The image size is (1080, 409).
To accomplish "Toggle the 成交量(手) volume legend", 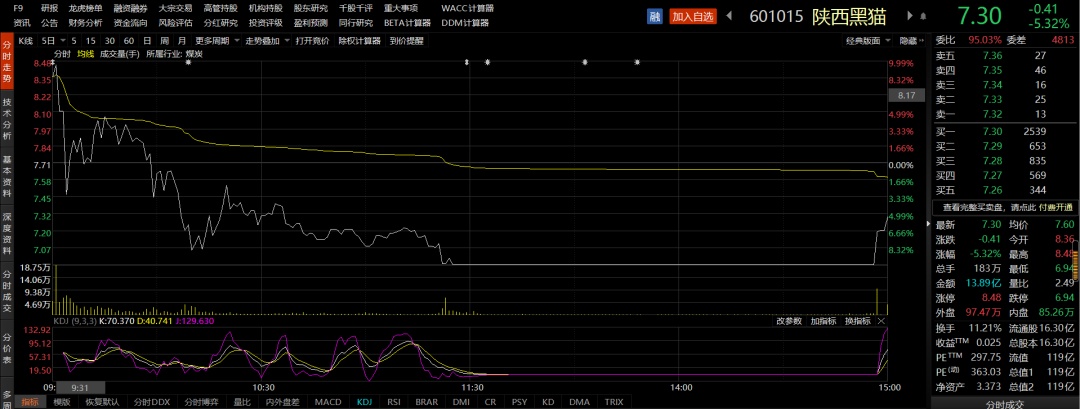I will click(x=120, y=54).
